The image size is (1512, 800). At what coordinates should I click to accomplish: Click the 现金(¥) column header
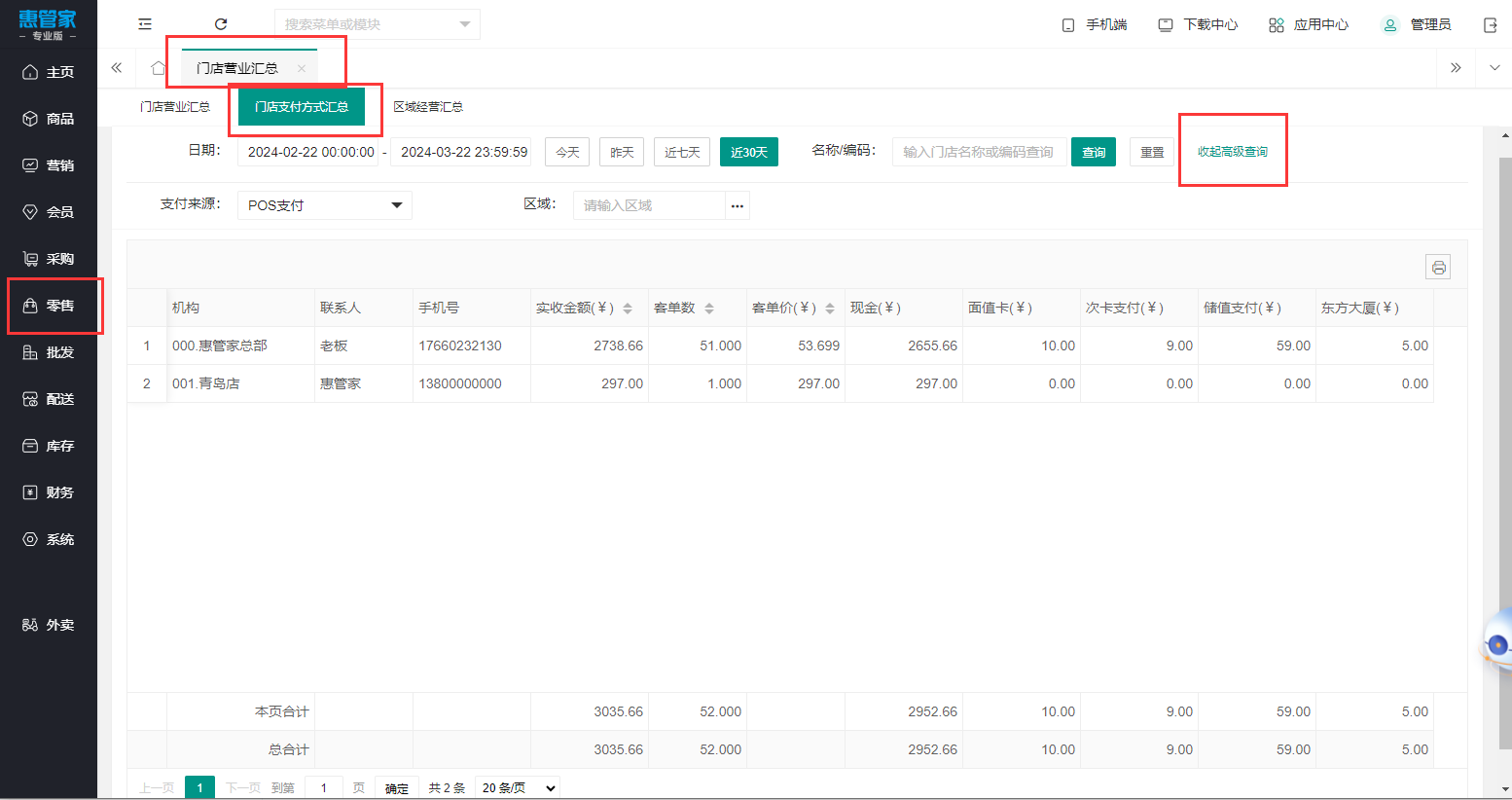coord(903,308)
